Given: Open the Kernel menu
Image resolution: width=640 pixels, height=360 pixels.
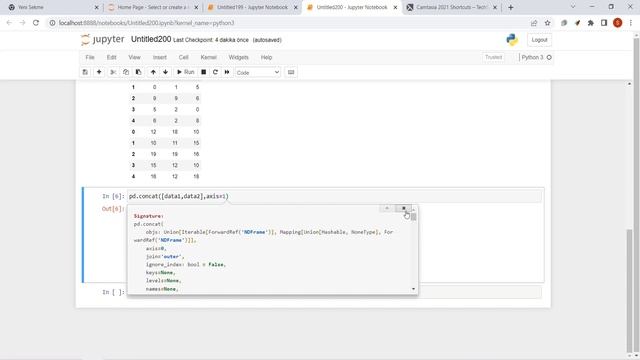Looking at the screenshot, I should 209,58.
